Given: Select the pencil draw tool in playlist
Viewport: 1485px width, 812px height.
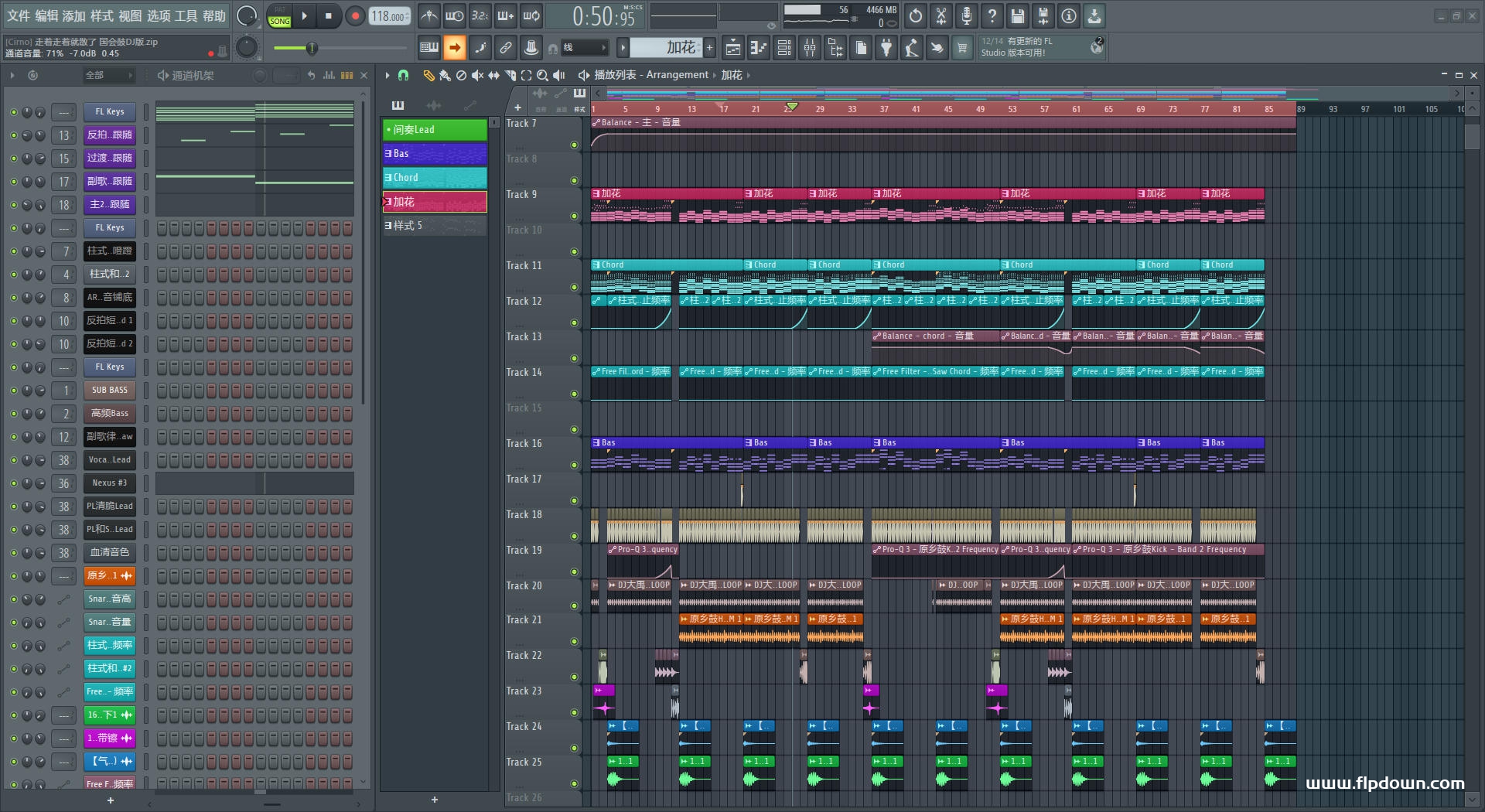Looking at the screenshot, I should pos(428,75).
